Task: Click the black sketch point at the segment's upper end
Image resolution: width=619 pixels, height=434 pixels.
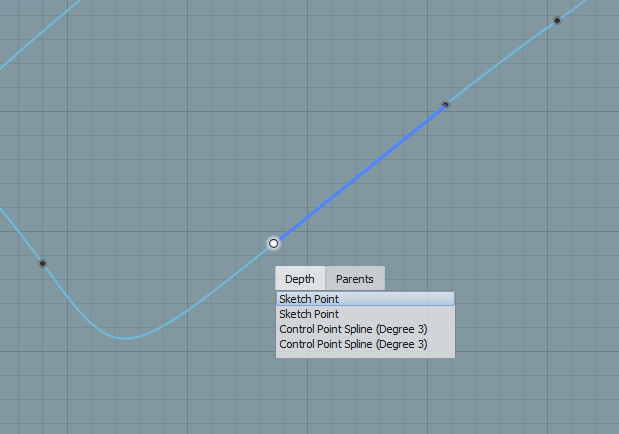Action: (x=445, y=105)
